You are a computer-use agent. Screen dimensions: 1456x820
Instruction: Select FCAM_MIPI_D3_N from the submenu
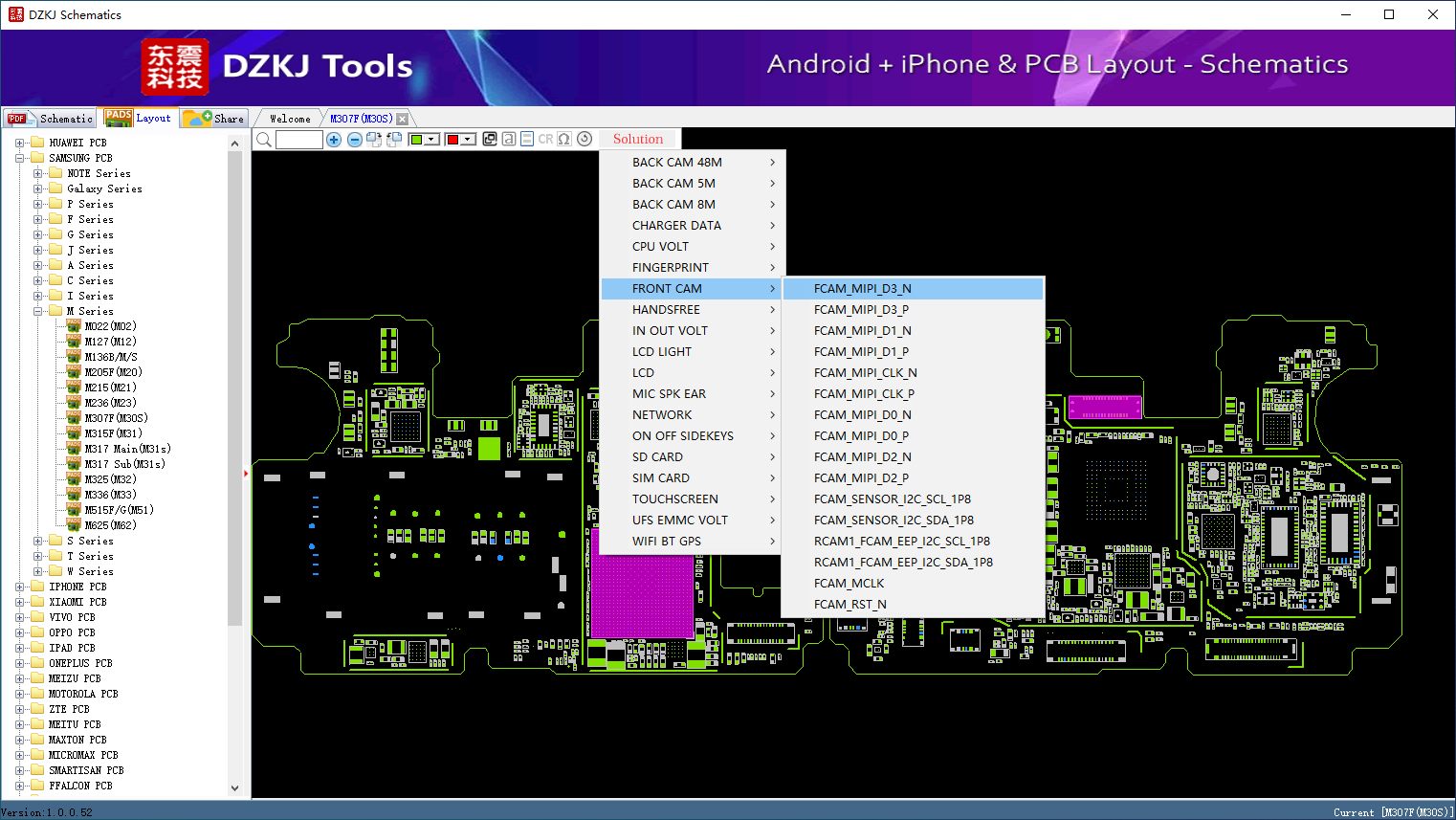point(913,289)
